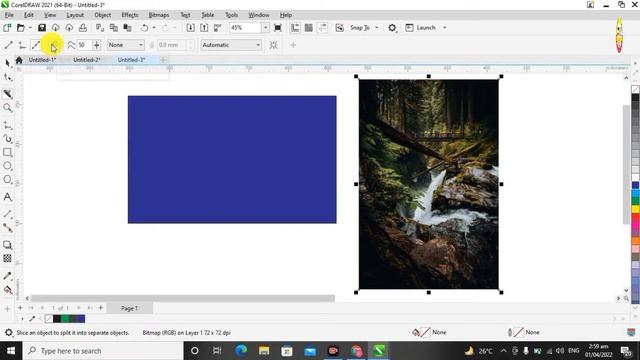Click the Undo arrow icon
This screenshot has height=360, width=640.
[144, 28]
